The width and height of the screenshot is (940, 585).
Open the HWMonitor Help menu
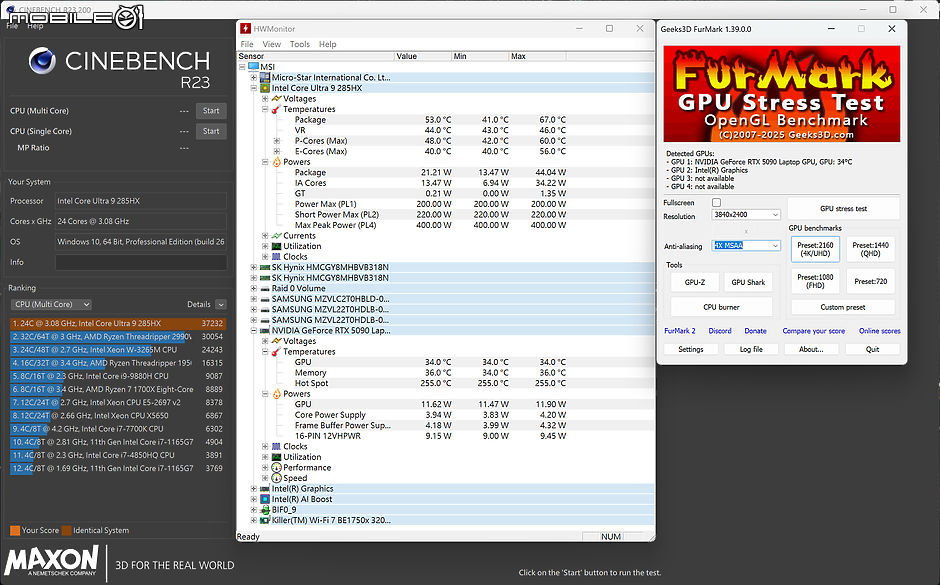[327, 44]
